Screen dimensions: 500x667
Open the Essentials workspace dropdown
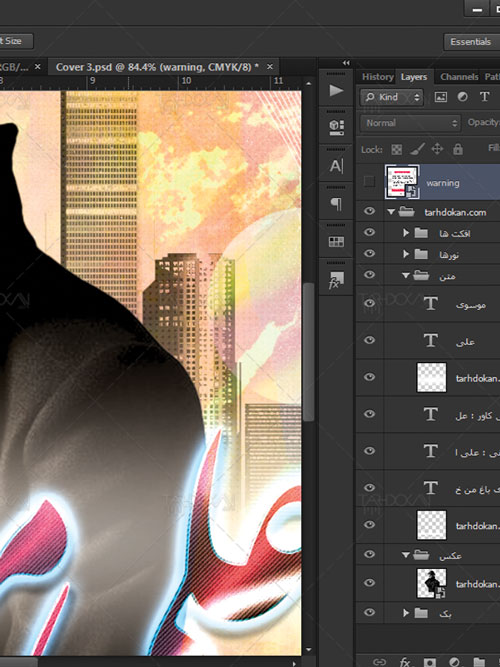point(471,42)
